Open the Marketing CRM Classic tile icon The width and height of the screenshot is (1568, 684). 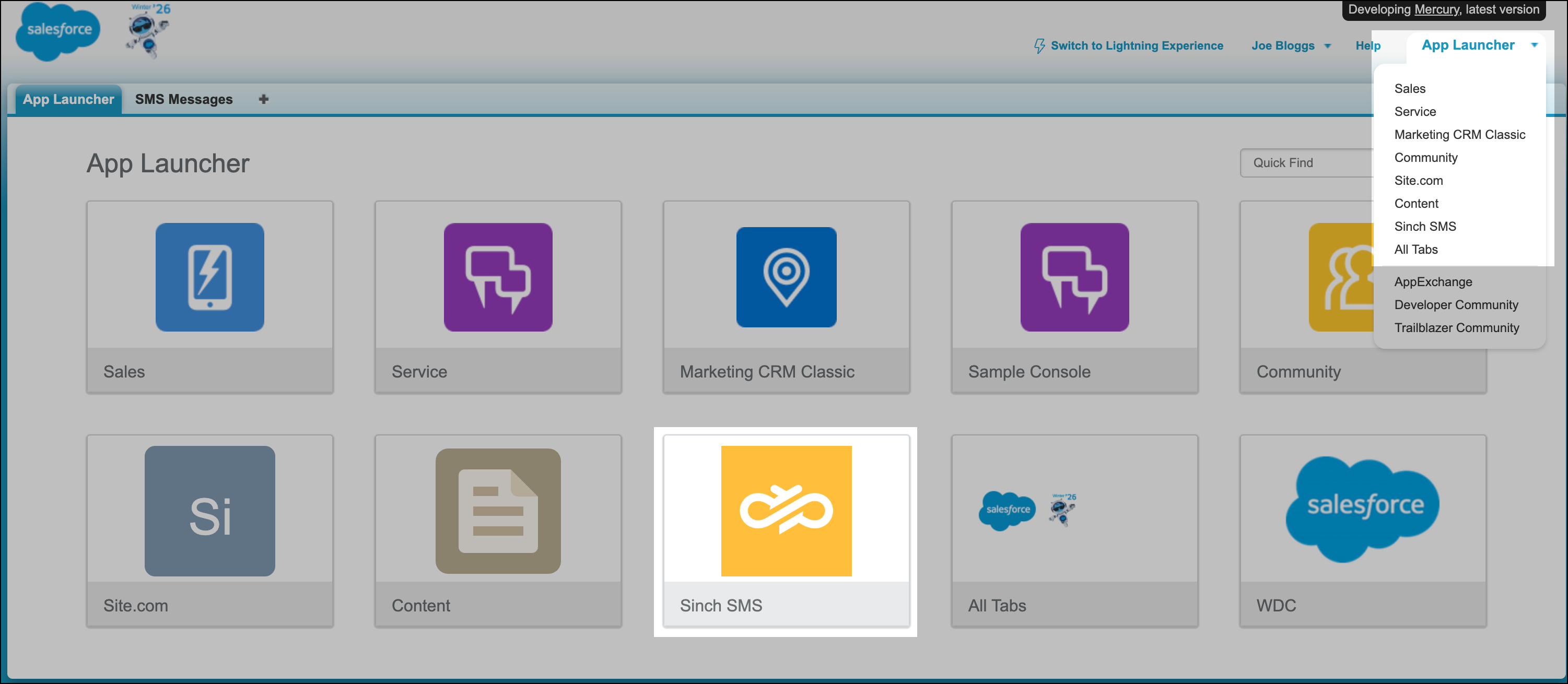tap(787, 277)
